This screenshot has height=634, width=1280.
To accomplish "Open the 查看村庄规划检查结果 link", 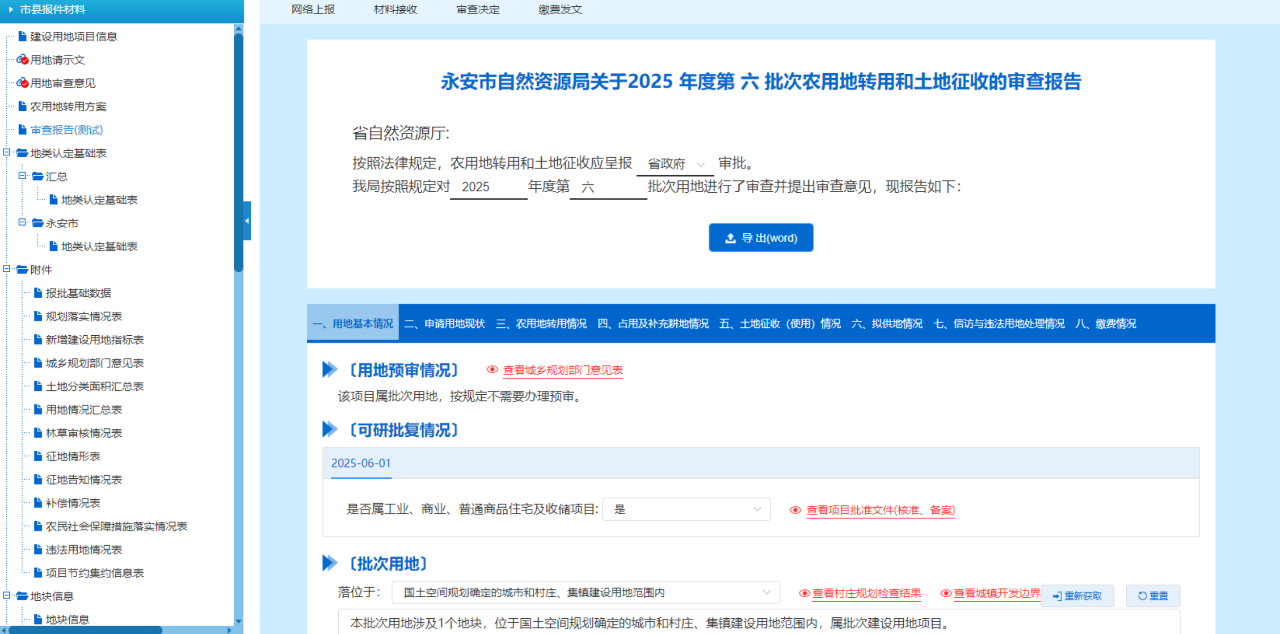I will coord(866,593).
